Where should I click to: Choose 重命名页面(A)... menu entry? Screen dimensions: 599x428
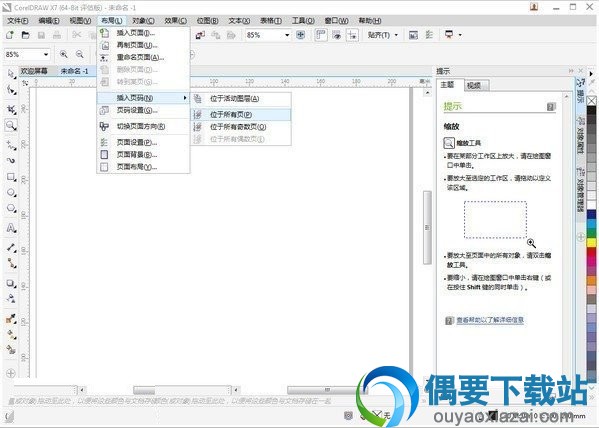143,57
